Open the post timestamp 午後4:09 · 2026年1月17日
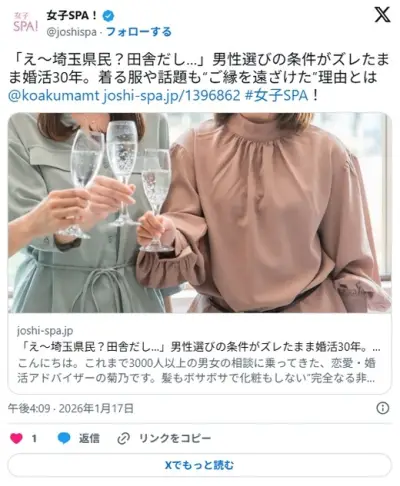The width and height of the screenshot is (400, 486). (71, 408)
